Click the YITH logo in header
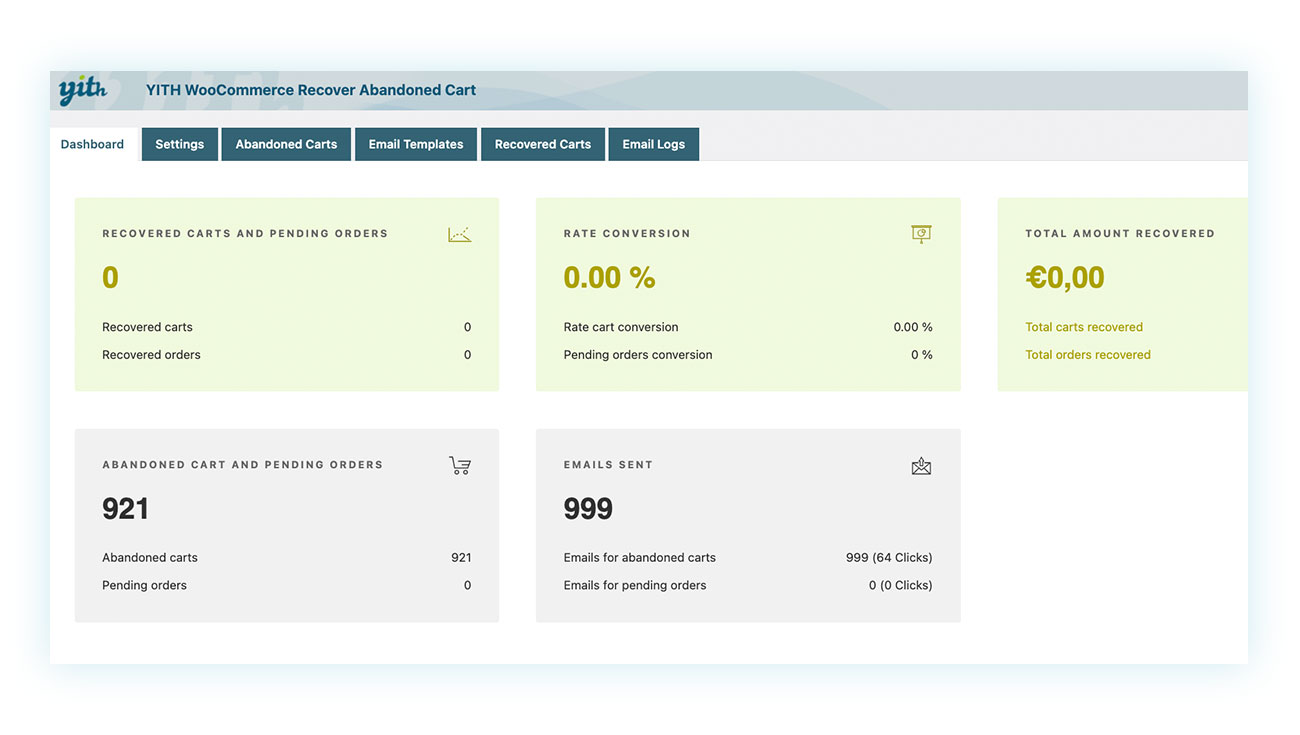Viewport: 1300px width, 735px height. tap(83, 90)
